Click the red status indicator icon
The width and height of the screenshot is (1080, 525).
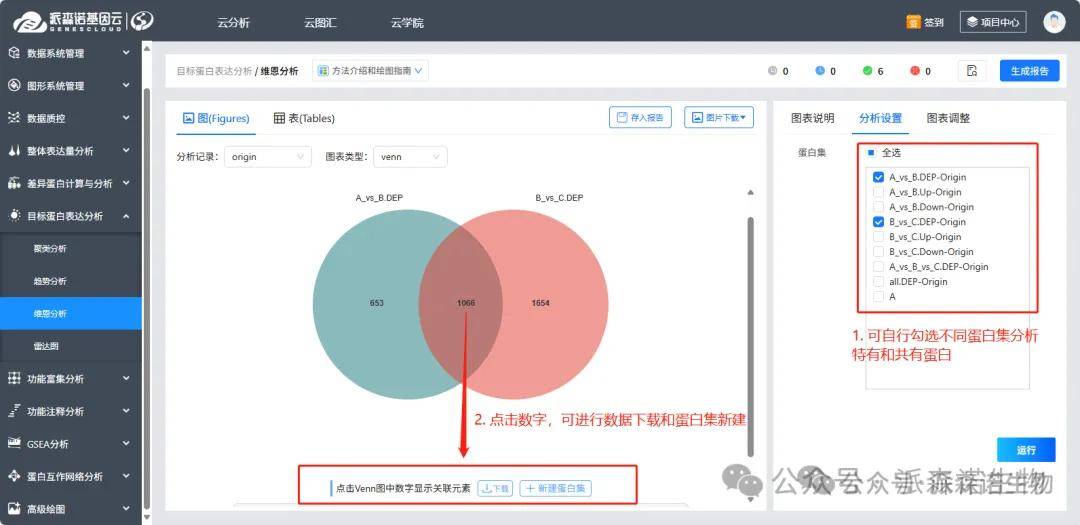point(914,71)
